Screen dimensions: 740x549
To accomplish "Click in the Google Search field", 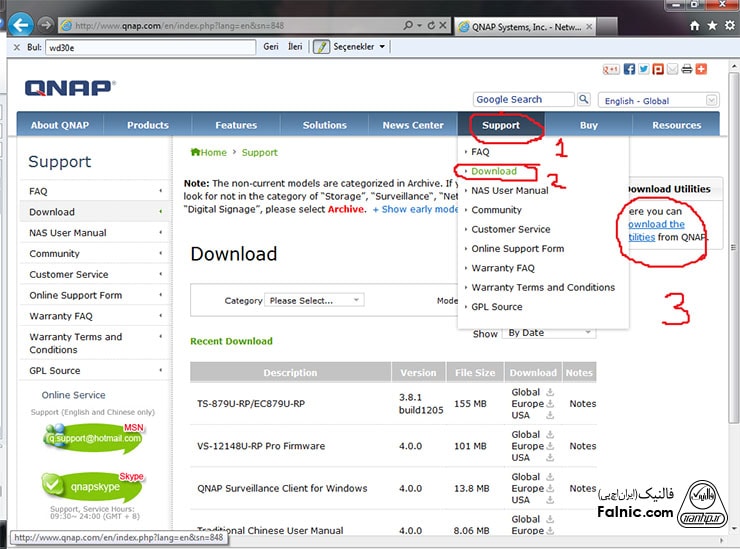I will click(523, 100).
